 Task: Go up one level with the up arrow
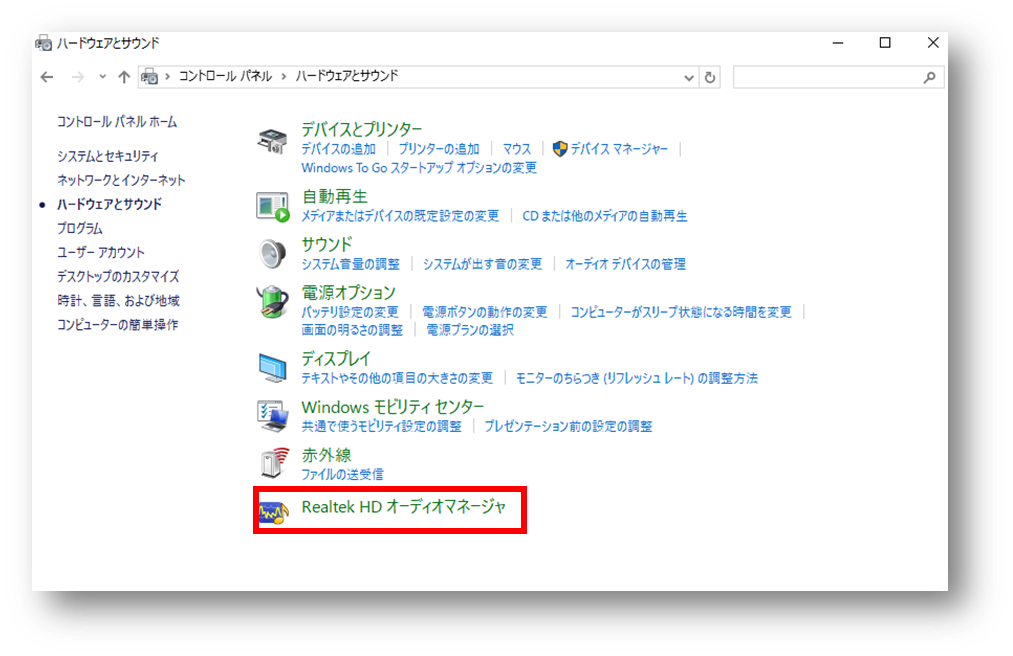(124, 77)
